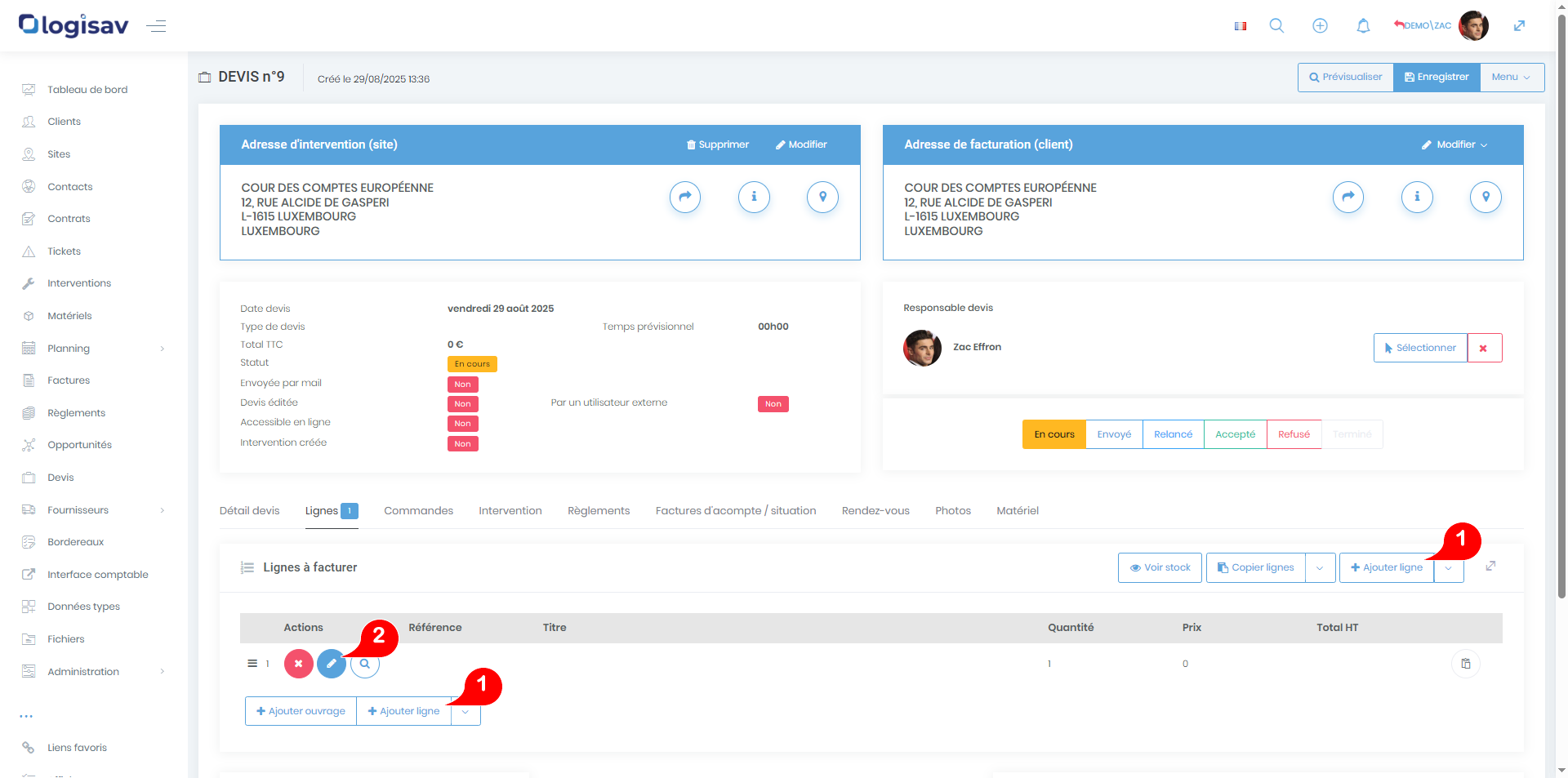The image size is (1568, 778).
Task: Open Liens favoris in sidebar
Action: point(77,748)
